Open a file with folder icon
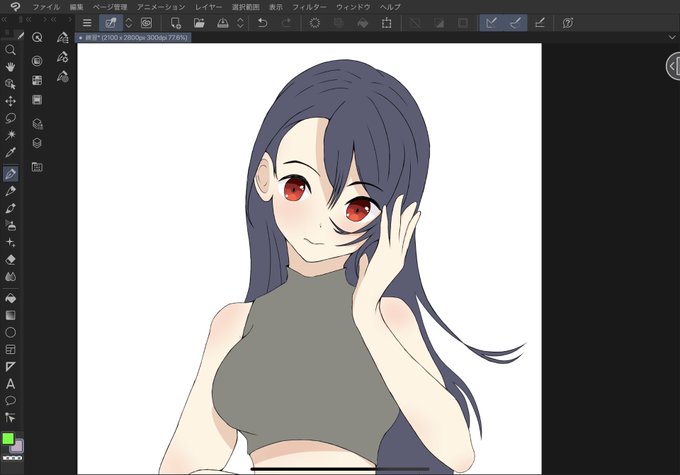 199,23
